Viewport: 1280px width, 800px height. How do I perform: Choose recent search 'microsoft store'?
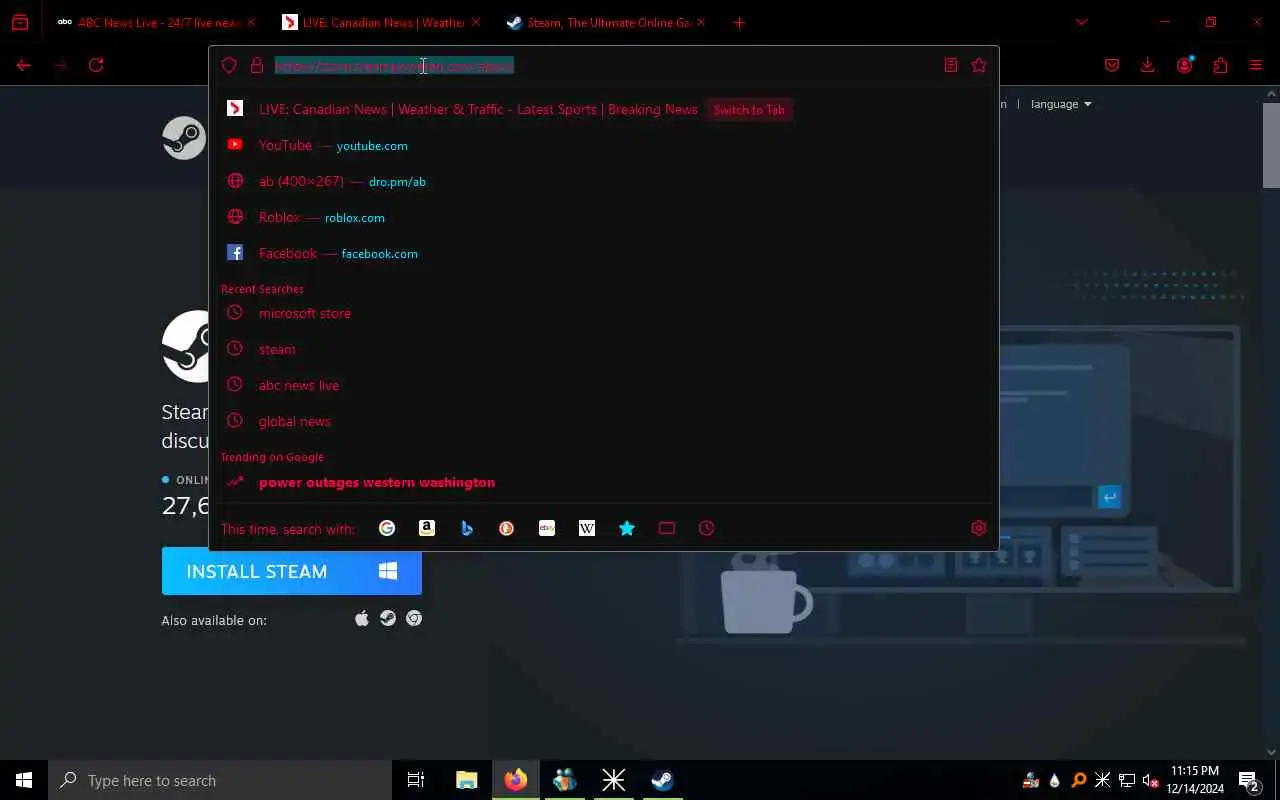tap(604, 313)
